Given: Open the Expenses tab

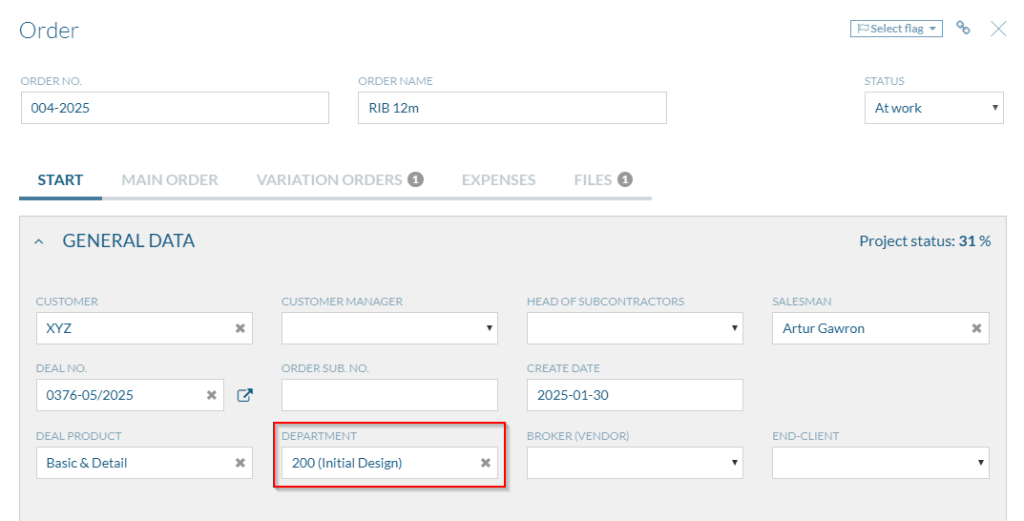Looking at the screenshot, I should [x=498, y=180].
